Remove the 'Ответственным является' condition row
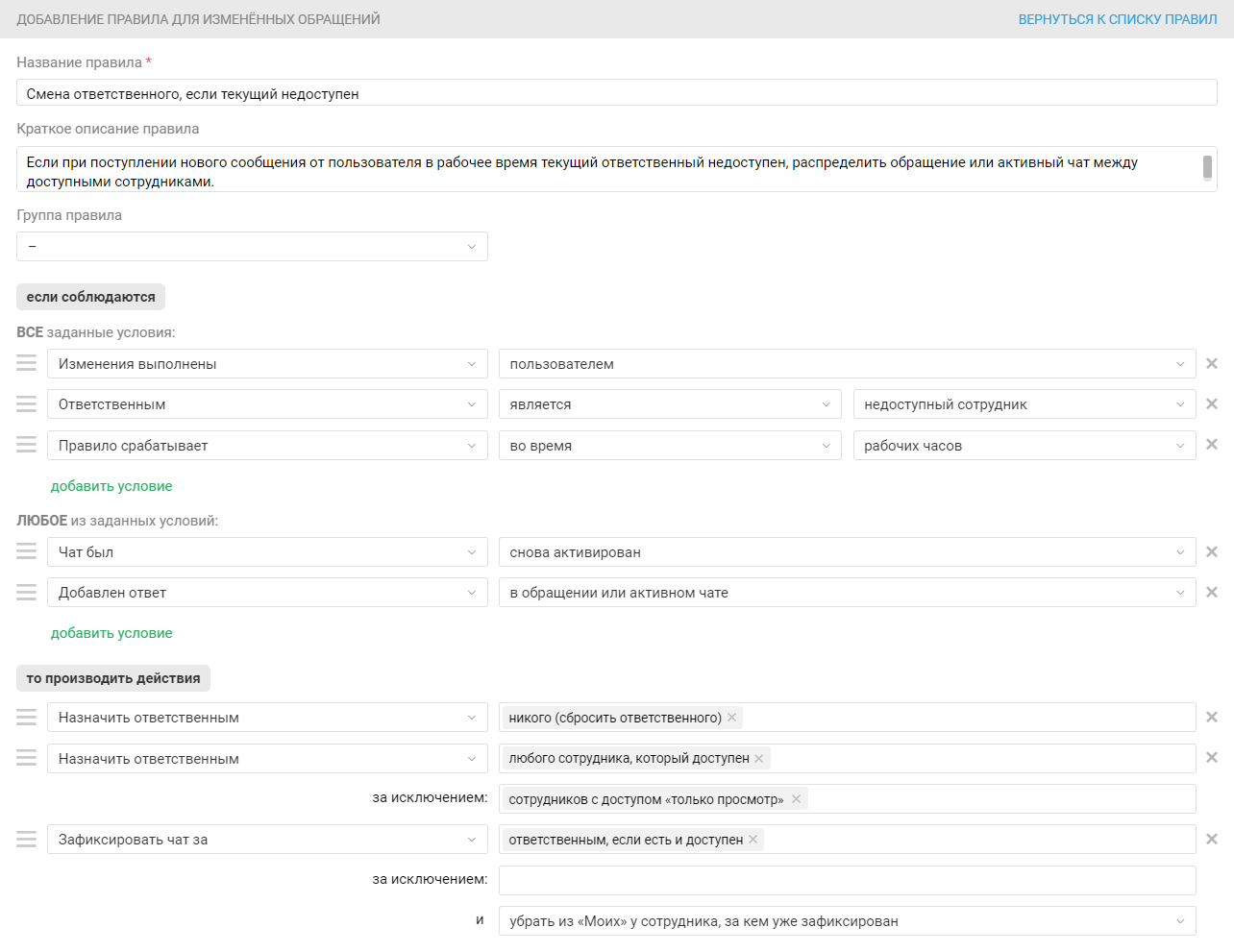Viewport: 1234px width, 952px height. point(1212,404)
